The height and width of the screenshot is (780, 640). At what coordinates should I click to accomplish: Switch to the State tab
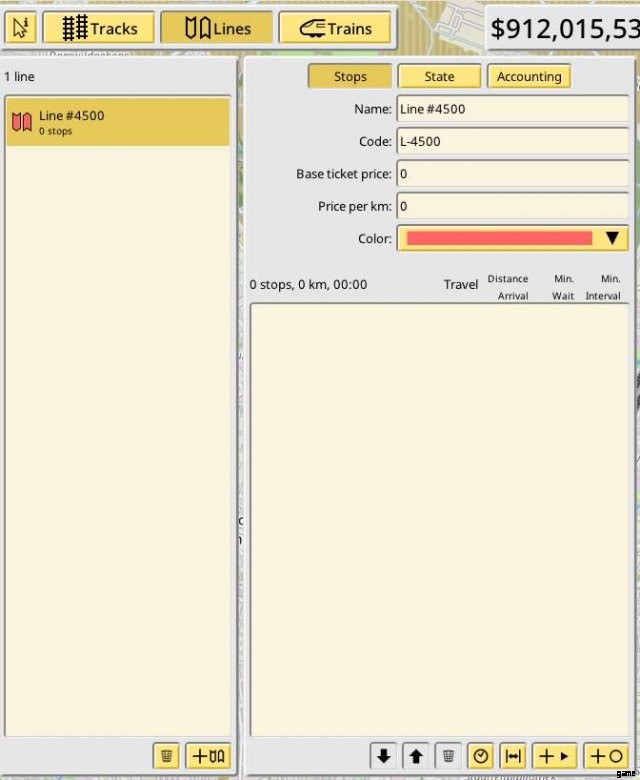[x=439, y=76]
